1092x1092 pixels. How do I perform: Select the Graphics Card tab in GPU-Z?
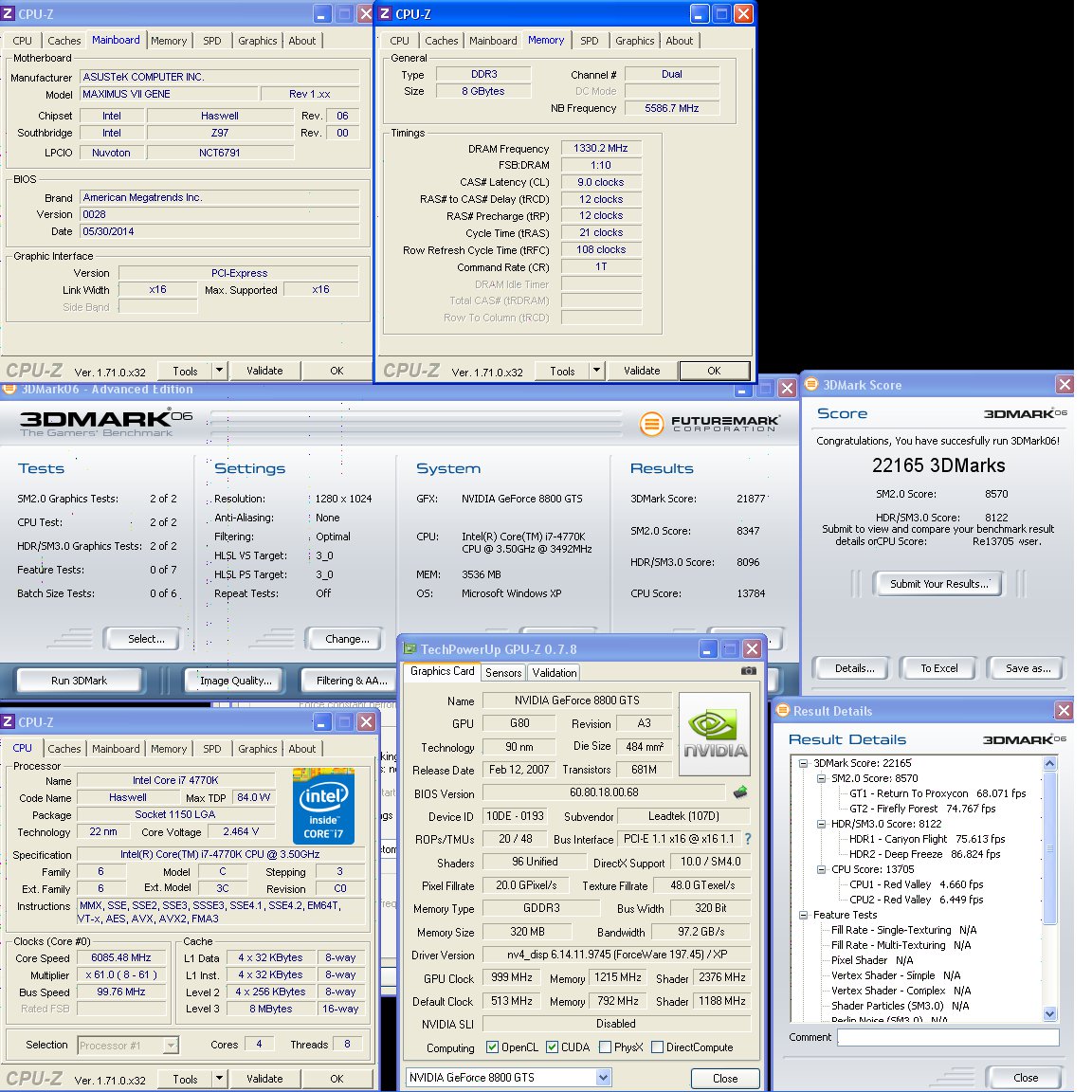tap(443, 671)
